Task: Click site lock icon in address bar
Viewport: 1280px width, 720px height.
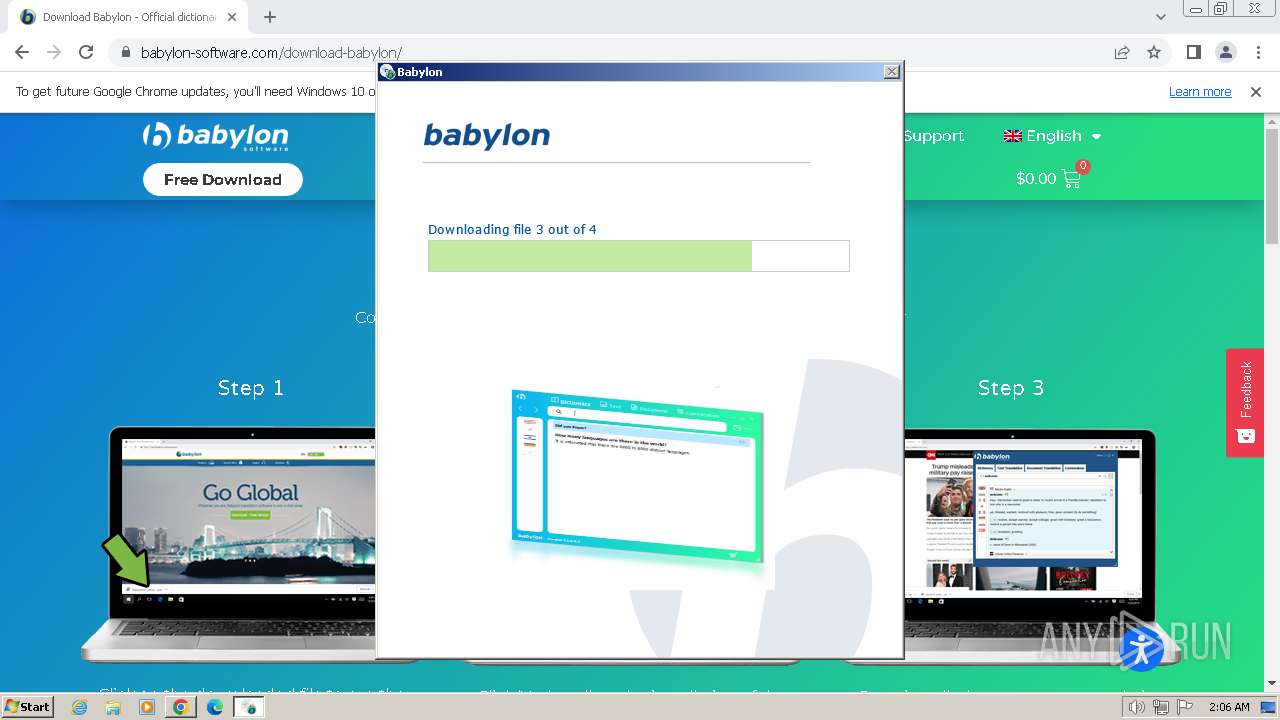Action: [126, 52]
